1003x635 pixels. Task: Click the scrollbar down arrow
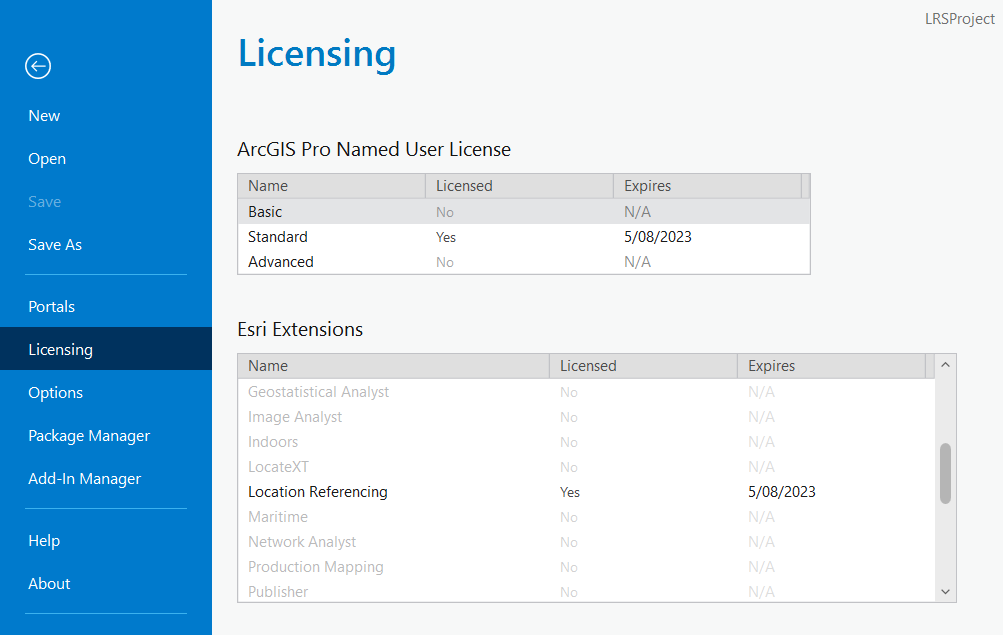coord(944,591)
